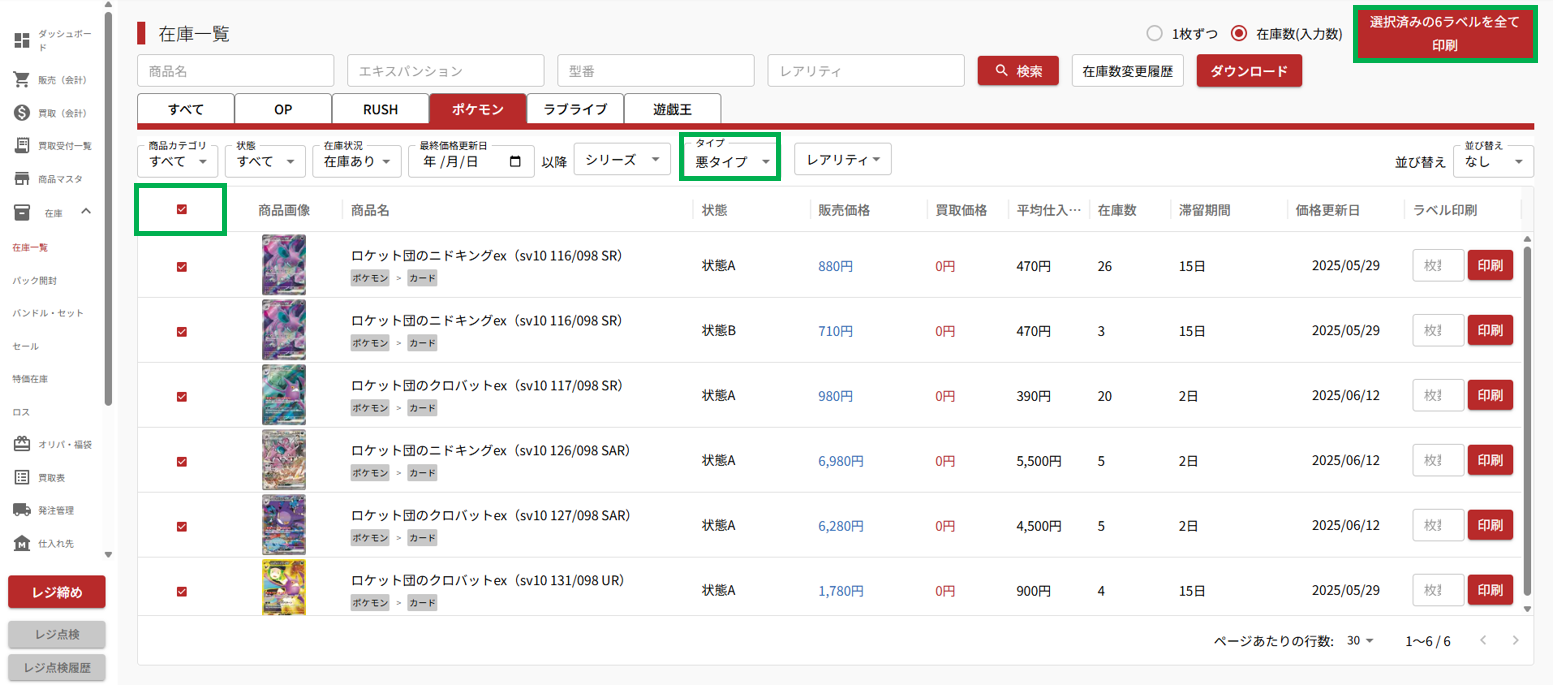Click the dollar purchase accounting icon
This screenshot has width=1559, height=686.
pos(21,112)
